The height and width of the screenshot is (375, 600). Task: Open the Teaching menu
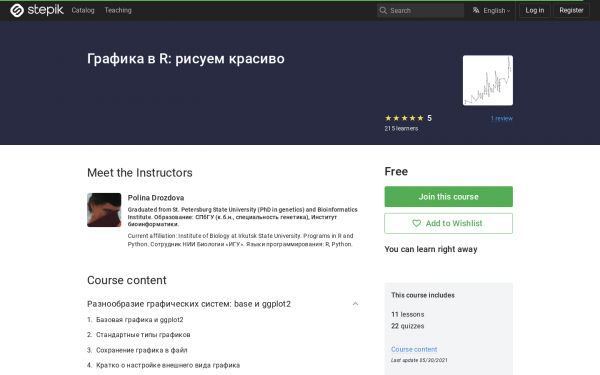coord(118,10)
